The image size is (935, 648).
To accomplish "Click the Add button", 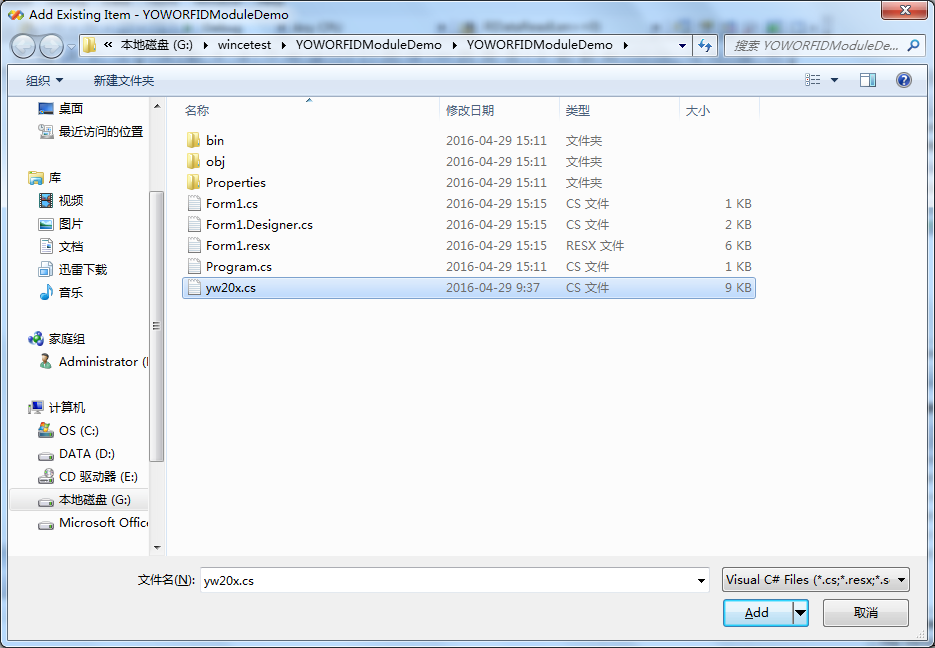I will pos(757,613).
